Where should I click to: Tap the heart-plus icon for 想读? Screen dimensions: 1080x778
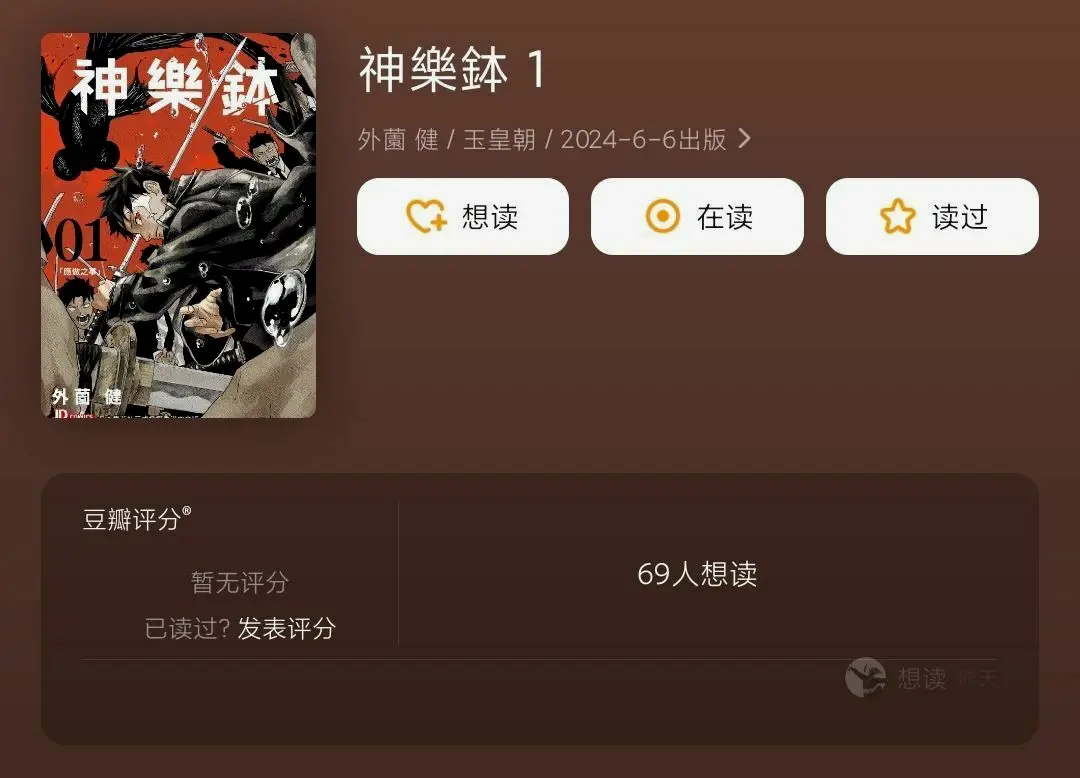[x=426, y=216]
